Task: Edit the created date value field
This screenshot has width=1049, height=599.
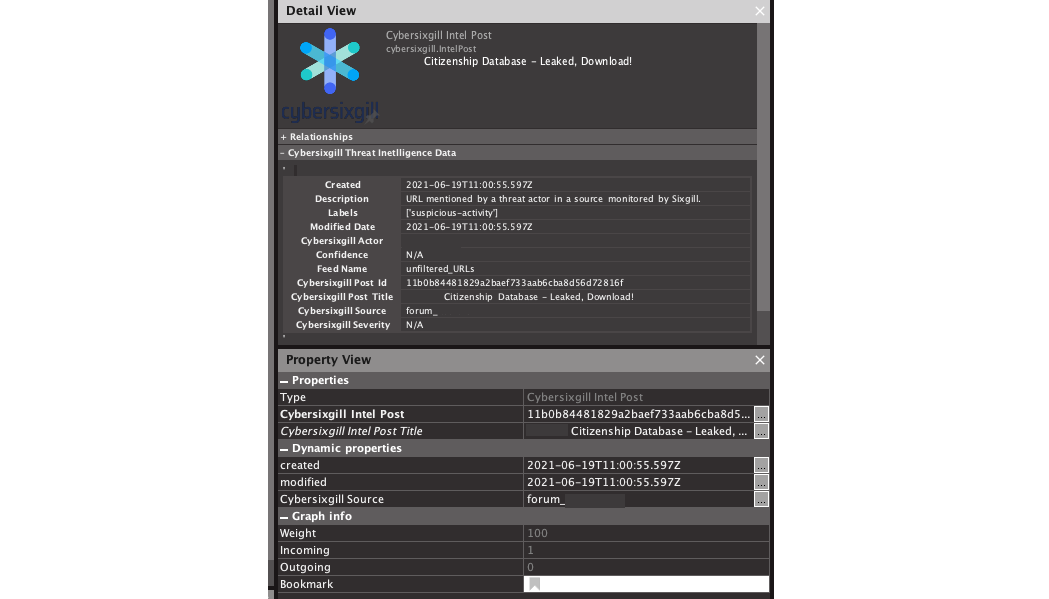Action: (x=638, y=465)
